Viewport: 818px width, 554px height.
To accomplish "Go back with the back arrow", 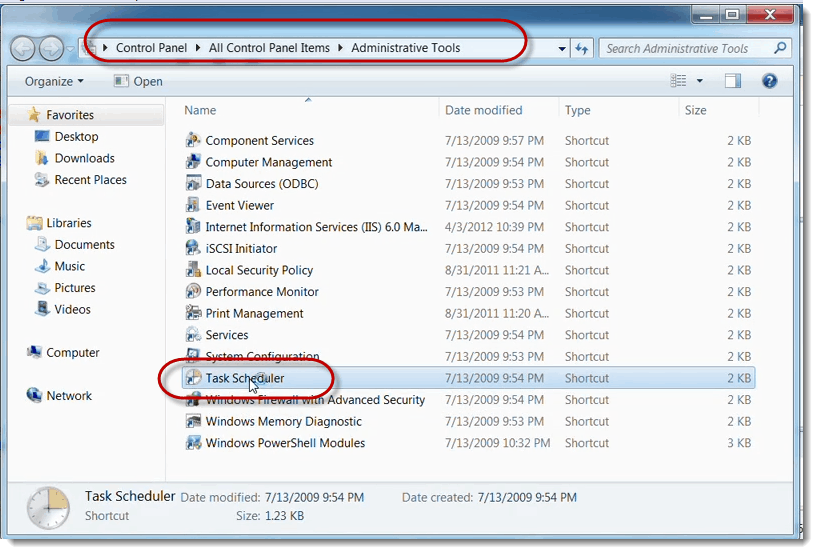I will pyautogui.click(x=23, y=50).
